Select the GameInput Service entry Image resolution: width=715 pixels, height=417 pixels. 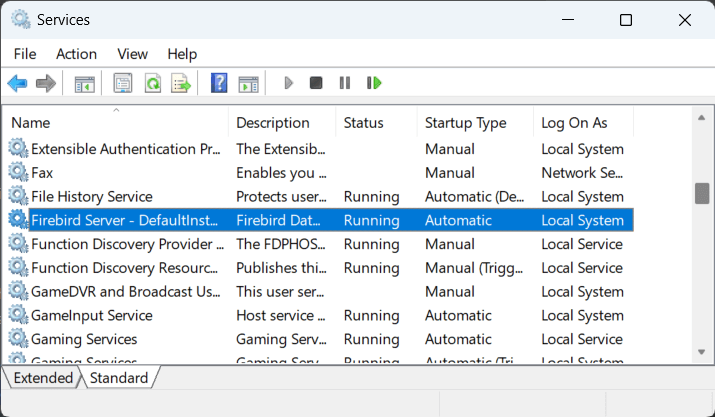coord(92,316)
